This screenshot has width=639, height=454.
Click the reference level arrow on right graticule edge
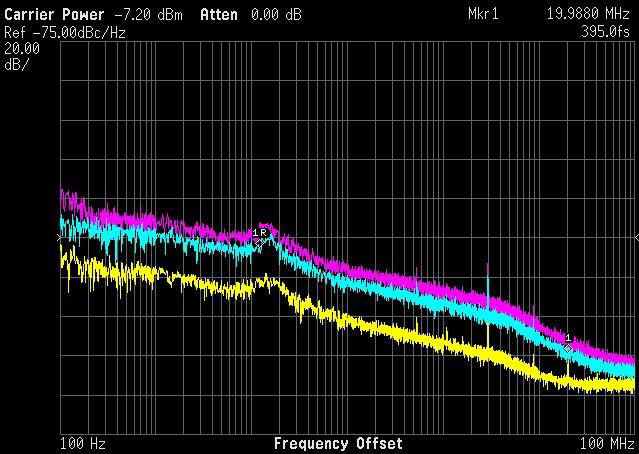[x=637, y=237]
